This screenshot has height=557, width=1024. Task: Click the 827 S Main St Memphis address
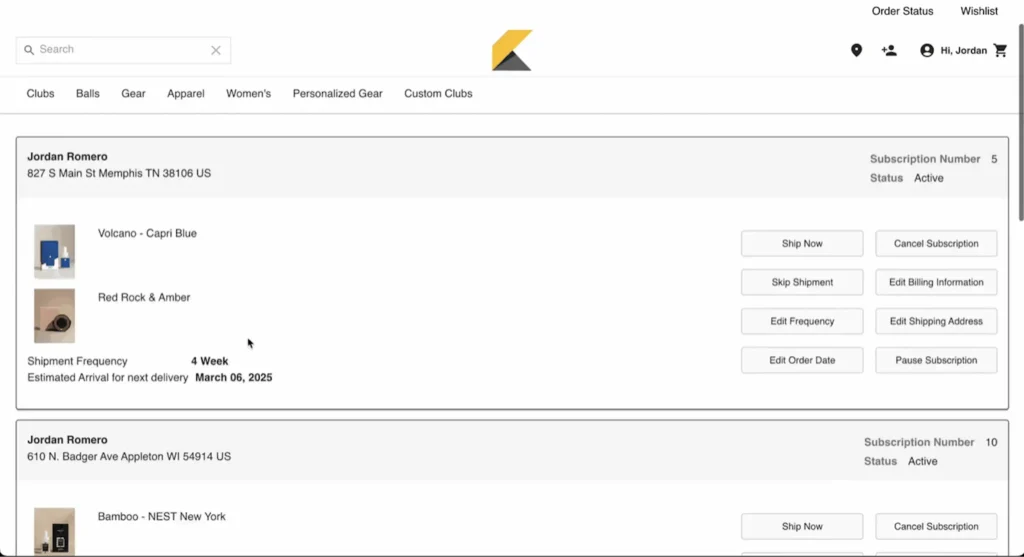(x=119, y=173)
